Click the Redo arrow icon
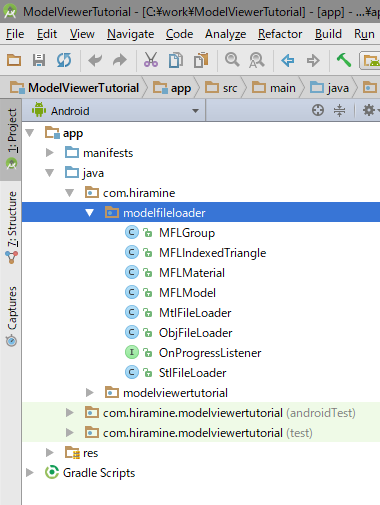 pos(120,60)
